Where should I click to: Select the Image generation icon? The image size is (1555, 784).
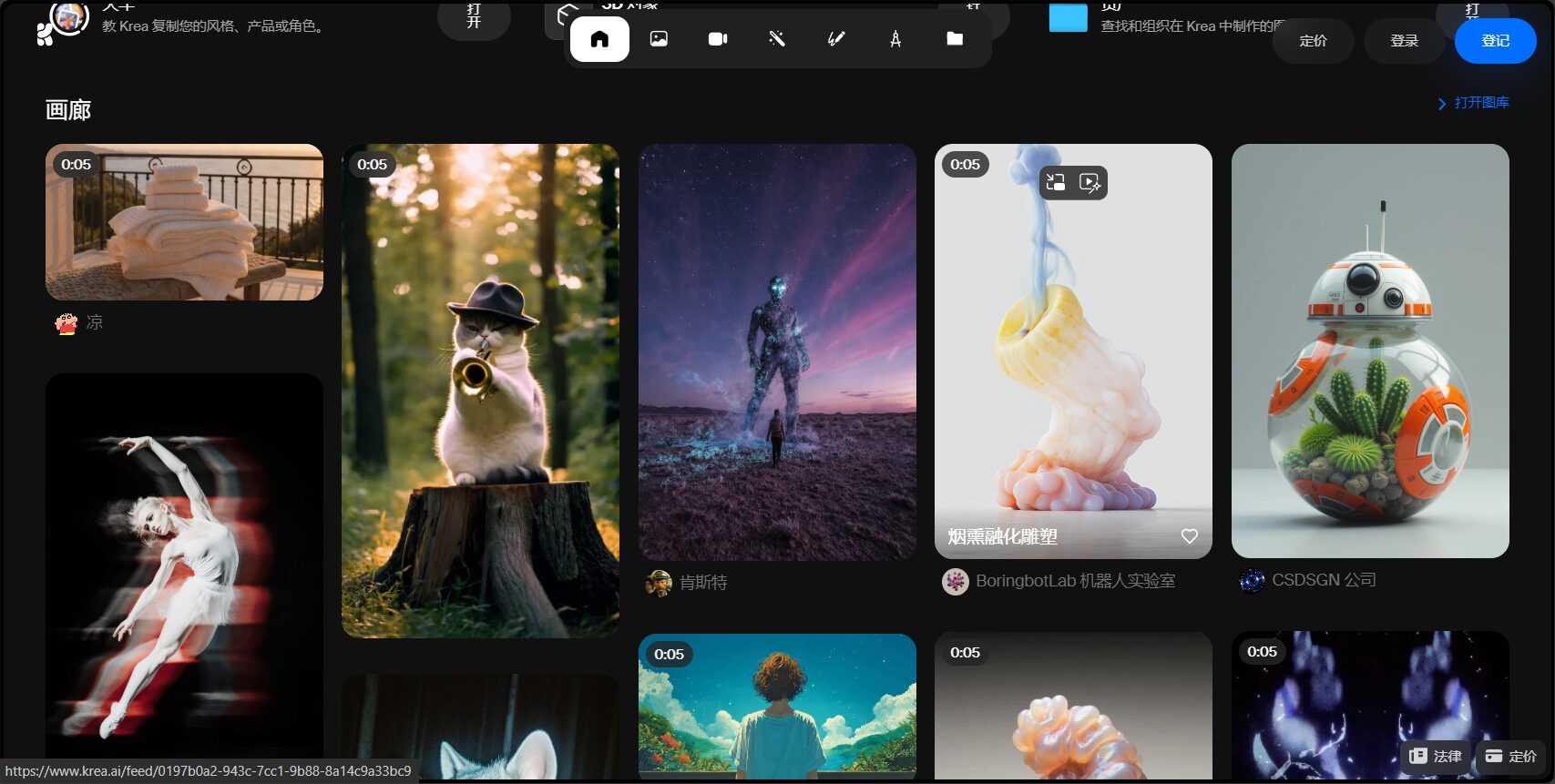tap(659, 39)
